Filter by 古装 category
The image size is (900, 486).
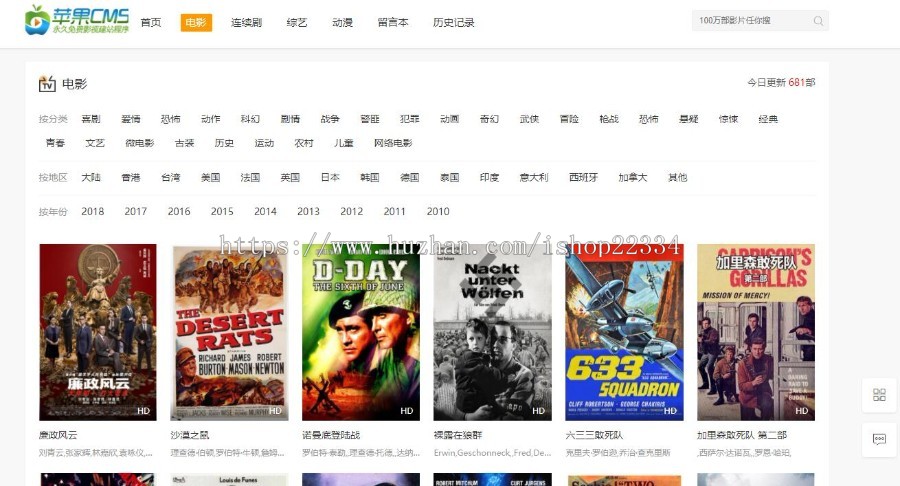pyautogui.click(x=184, y=143)
